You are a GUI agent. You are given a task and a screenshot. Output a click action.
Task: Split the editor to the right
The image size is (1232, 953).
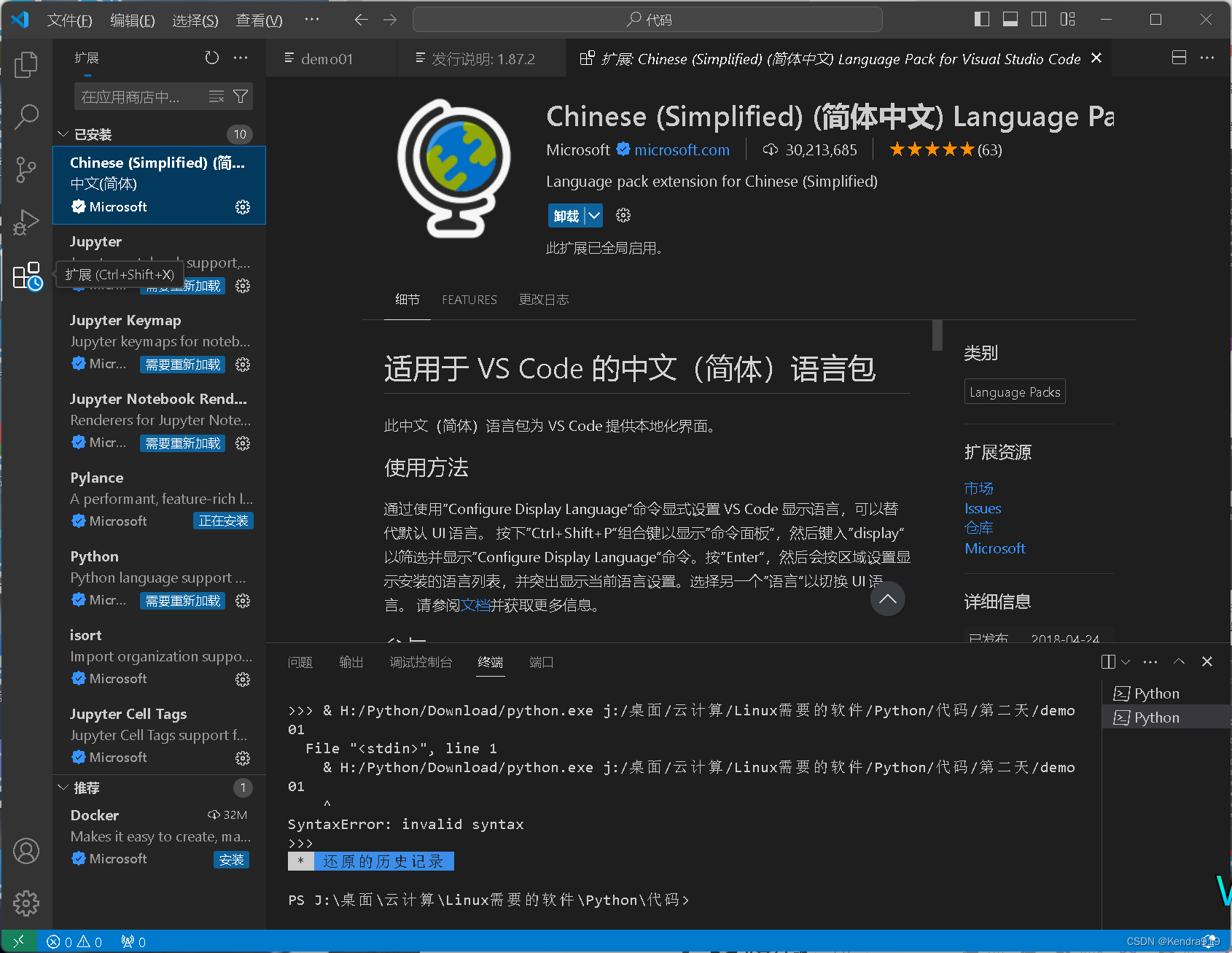pyautogui.click(x=1179, y=58)
